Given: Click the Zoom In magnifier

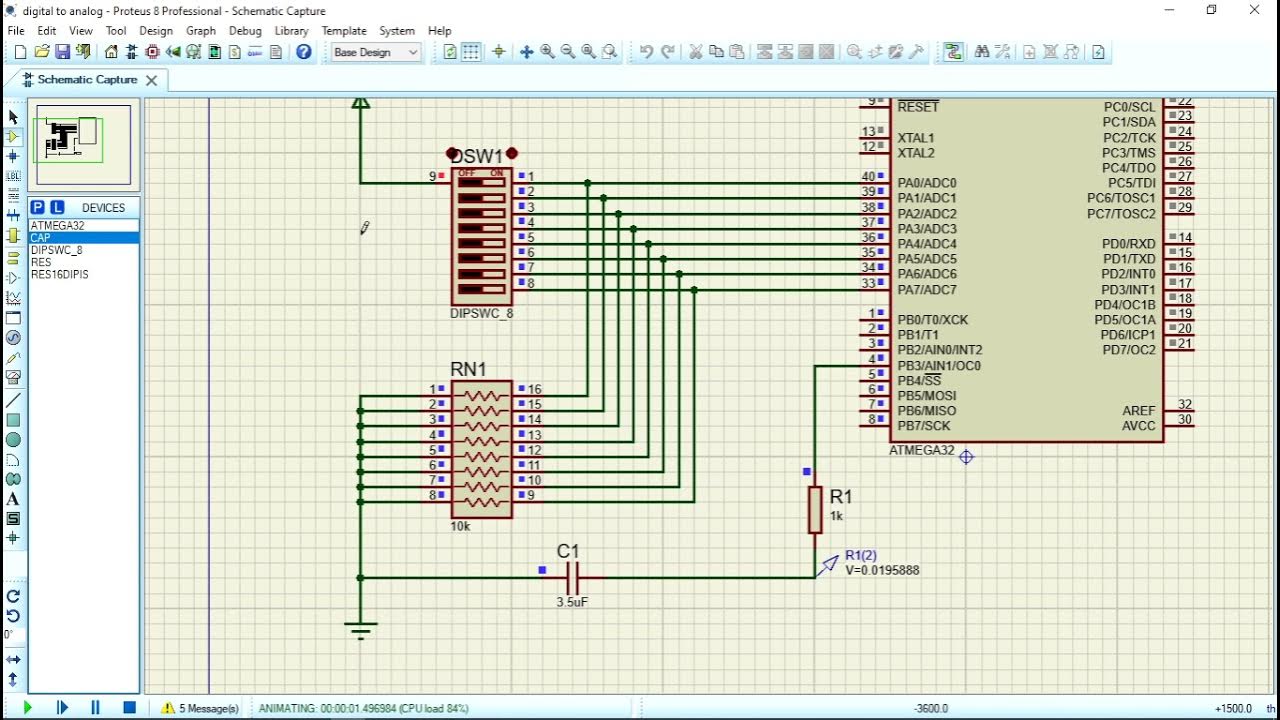Looking at the screenshot, I should 547,52.
